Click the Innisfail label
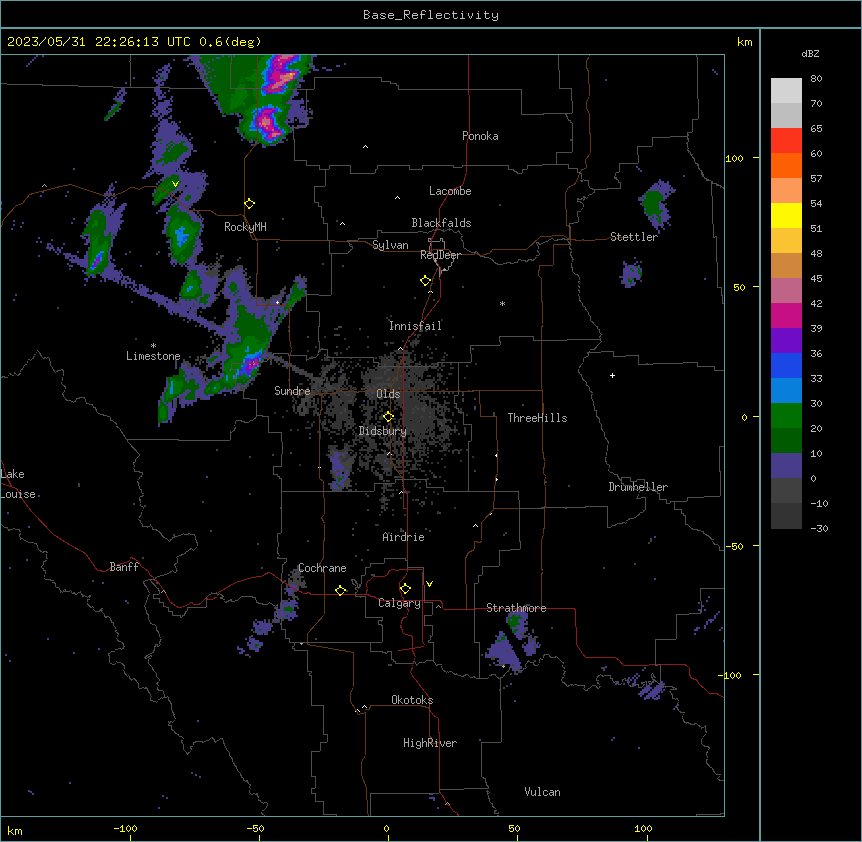This screenshot has height=842, width=862. [x=415, y=326]
